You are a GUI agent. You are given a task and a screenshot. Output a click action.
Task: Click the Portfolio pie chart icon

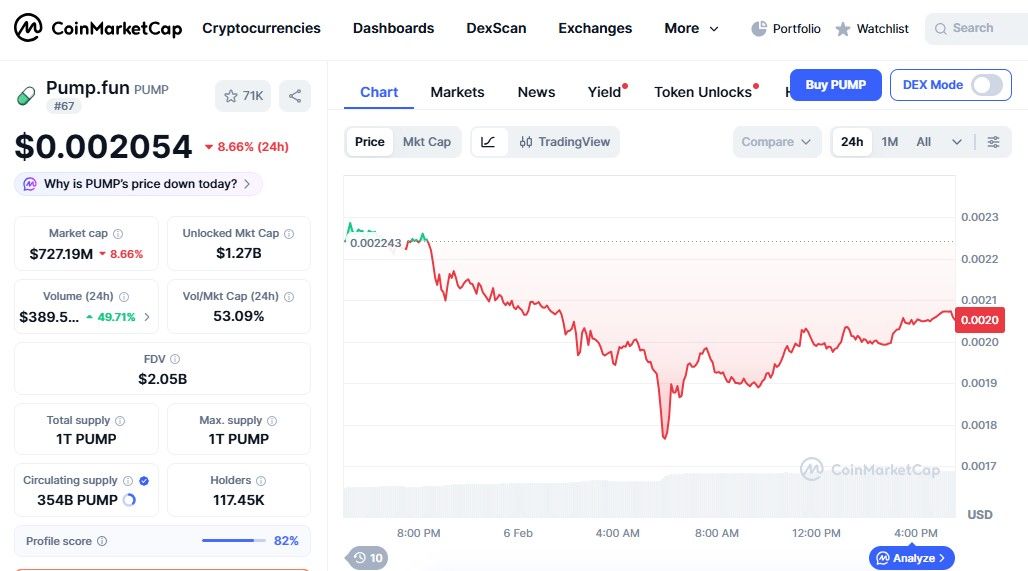click(759, 28)
